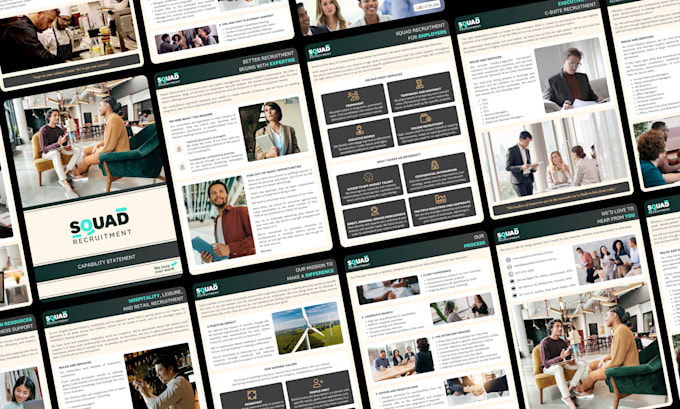Click the Multiple Industries and Contracts icon

tap(441, 199)
